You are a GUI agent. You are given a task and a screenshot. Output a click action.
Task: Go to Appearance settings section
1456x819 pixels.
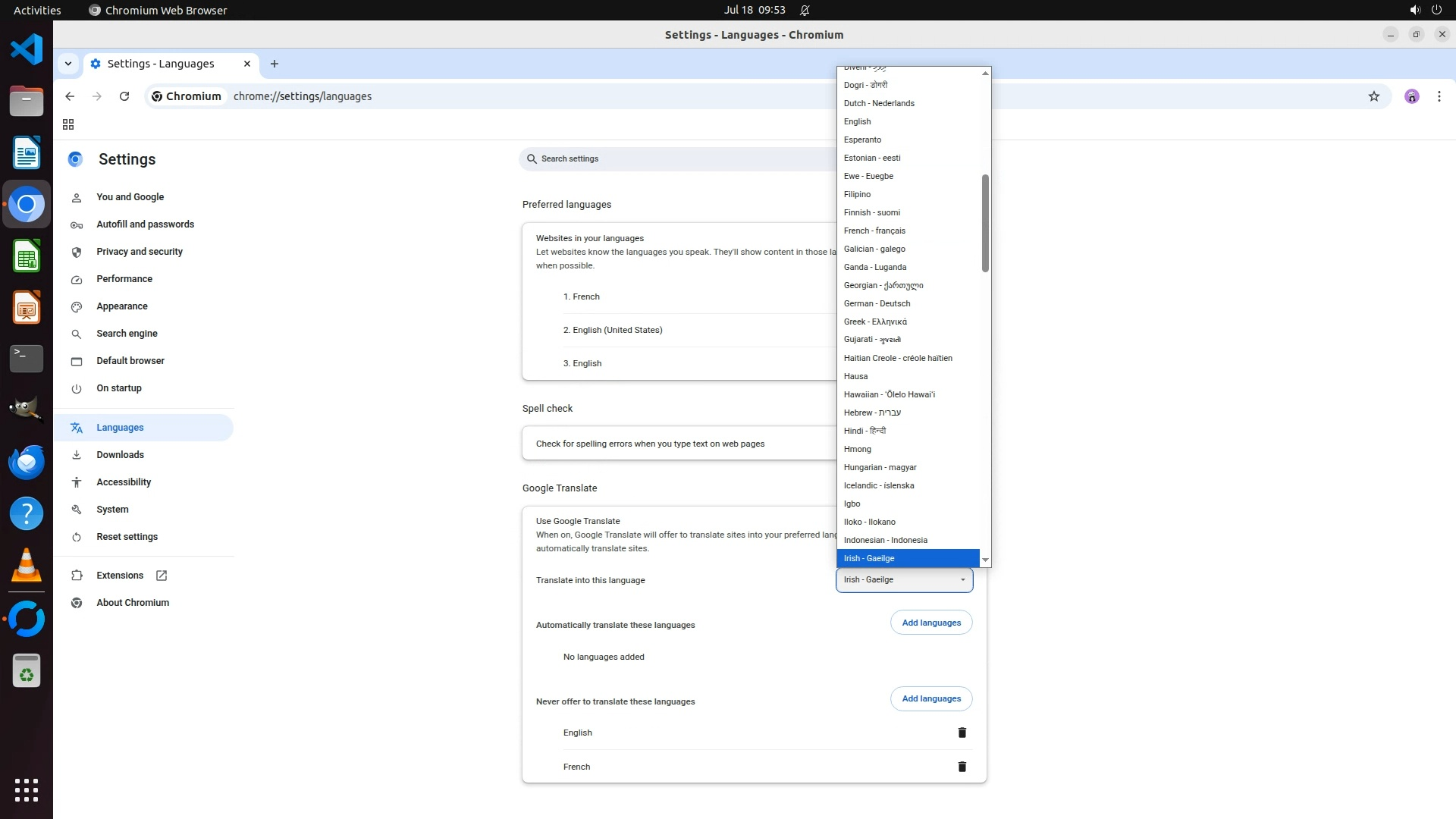[122, 306]
